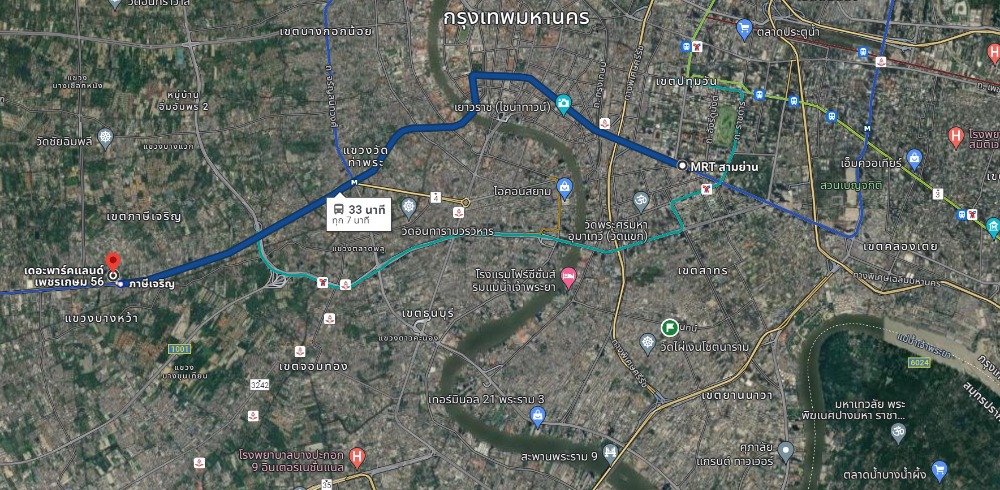Open the ไอคอนสยาม shopping bag marker
The height and width of the screenshot is (490, 1000).
click(564, 188)
